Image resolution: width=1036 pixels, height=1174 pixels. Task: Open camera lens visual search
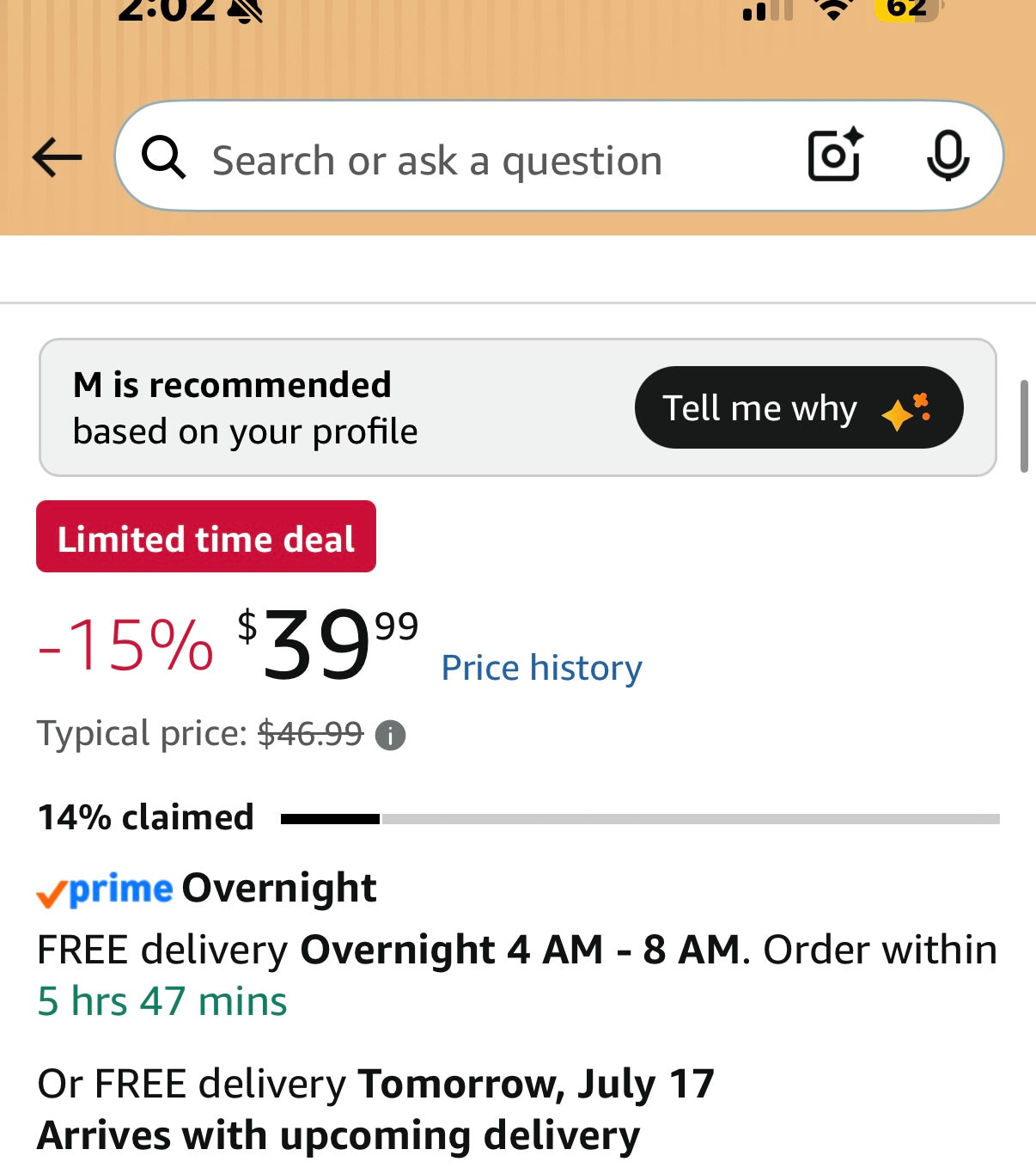pyautogui.click(x=835, y=155)
